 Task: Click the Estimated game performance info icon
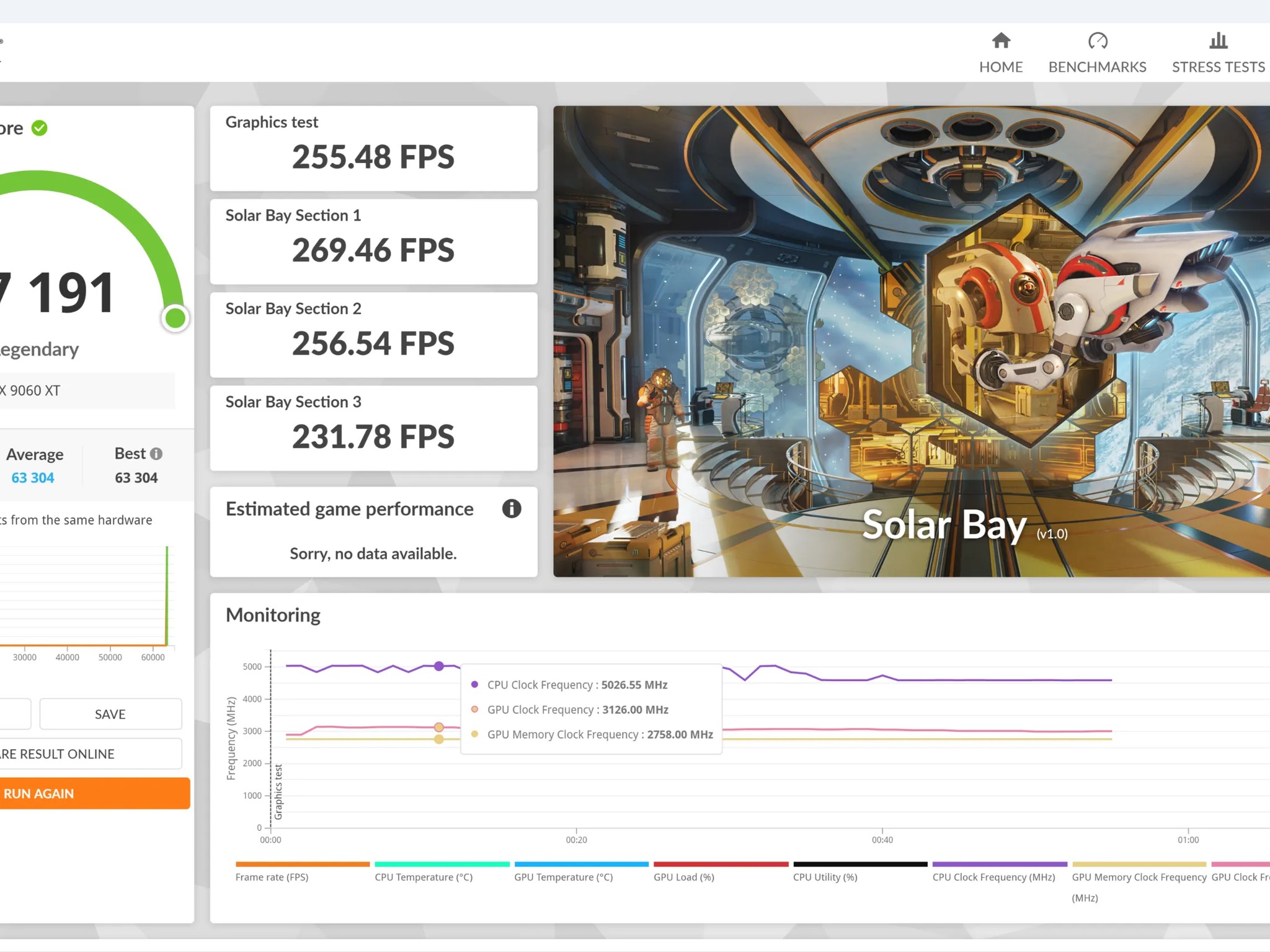pyautogui.click(x=511, y=509)
